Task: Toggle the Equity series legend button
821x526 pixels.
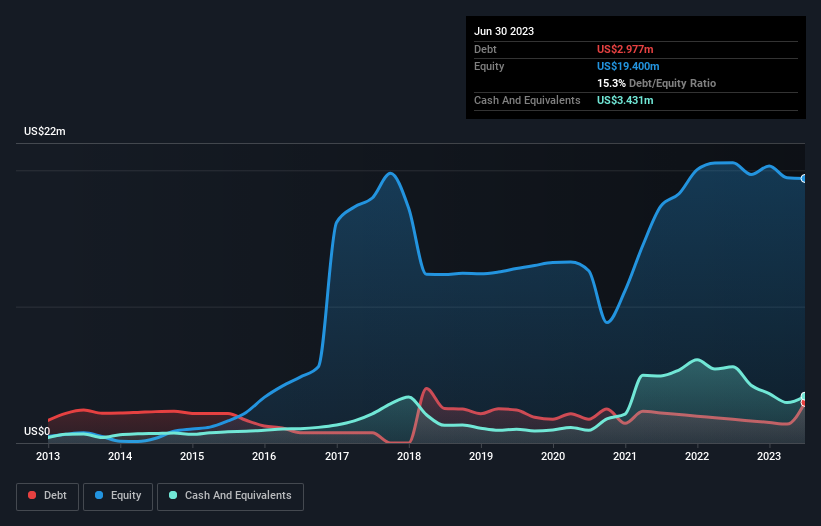Action: point(118,496)
